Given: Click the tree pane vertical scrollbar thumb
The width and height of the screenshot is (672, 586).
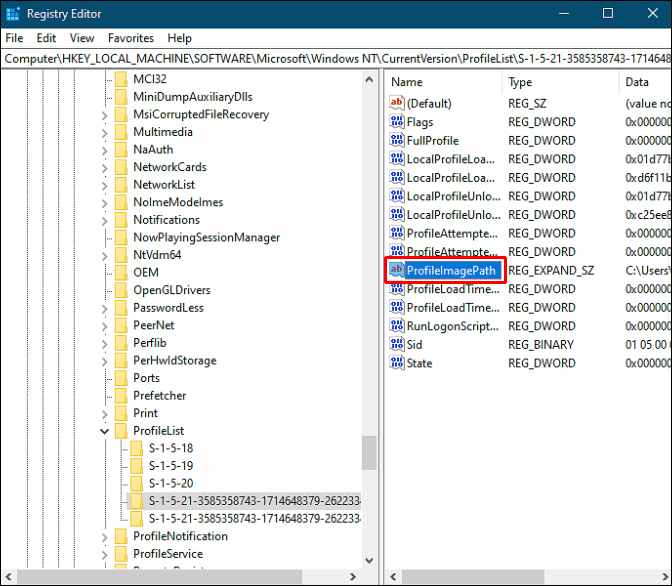Looking at the screenshot, I should (x=369, y=453).
